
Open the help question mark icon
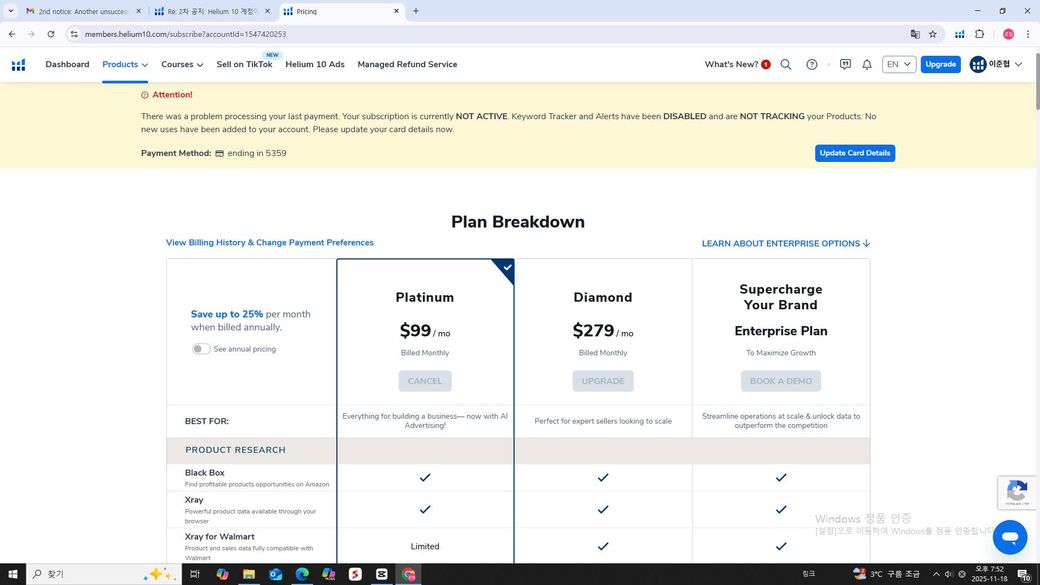[x=812, y=64]
